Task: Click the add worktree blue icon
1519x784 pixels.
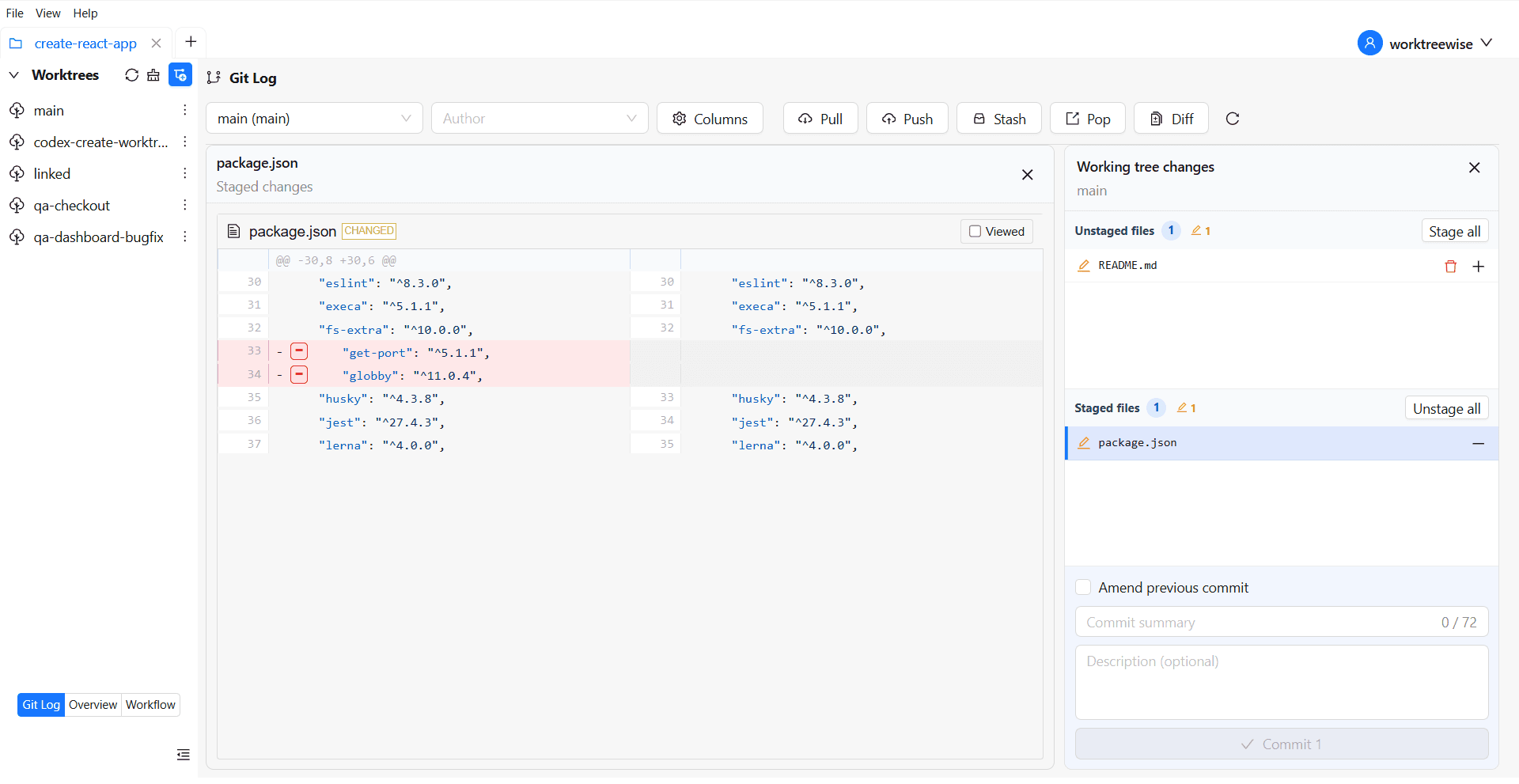Action: point(180,74)
